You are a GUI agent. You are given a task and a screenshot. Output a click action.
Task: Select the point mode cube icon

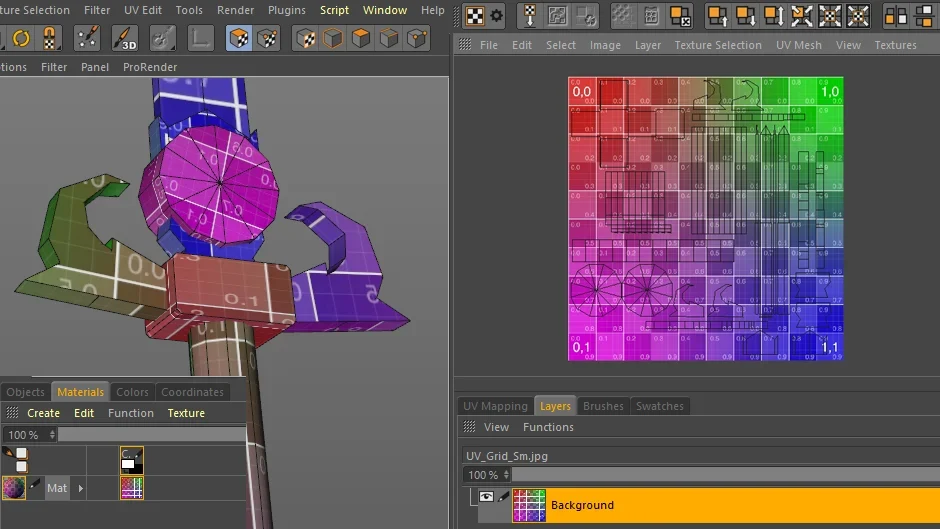click(x=417, y=39)
